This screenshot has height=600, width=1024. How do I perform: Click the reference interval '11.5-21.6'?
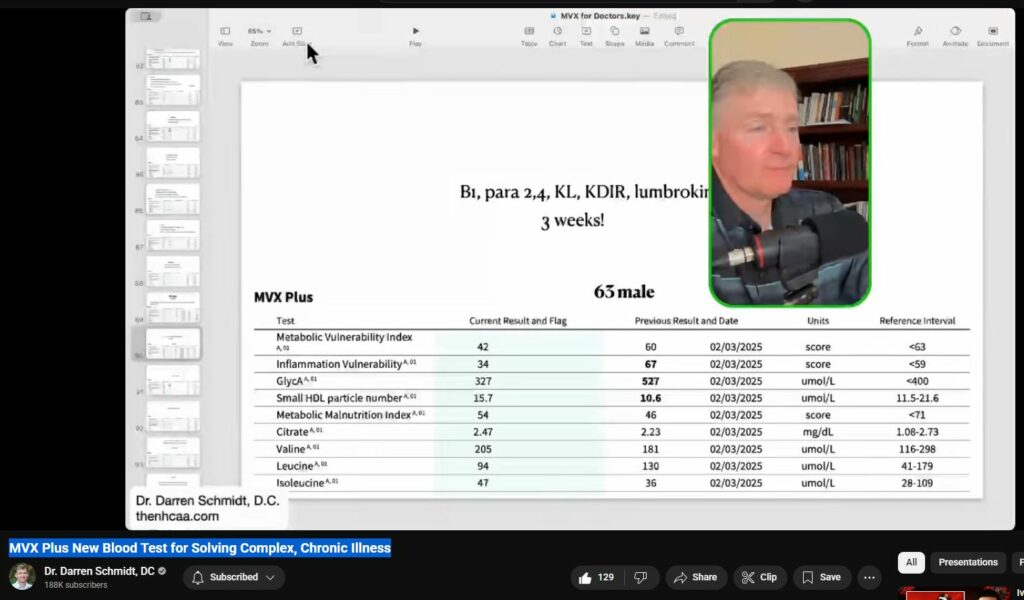click(917, 398)
